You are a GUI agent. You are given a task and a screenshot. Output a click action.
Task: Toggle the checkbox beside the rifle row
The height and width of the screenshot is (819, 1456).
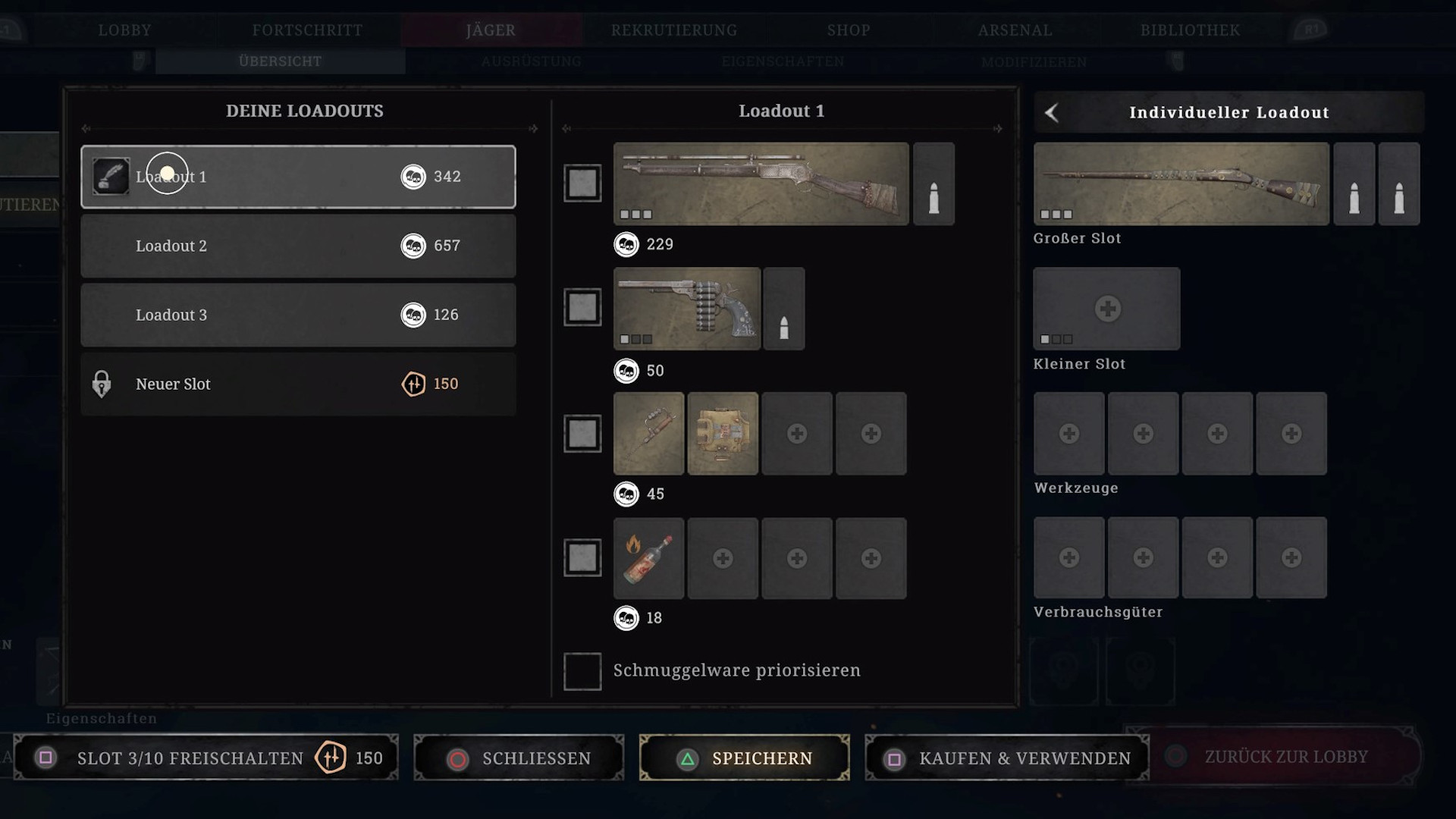(582, 183)
